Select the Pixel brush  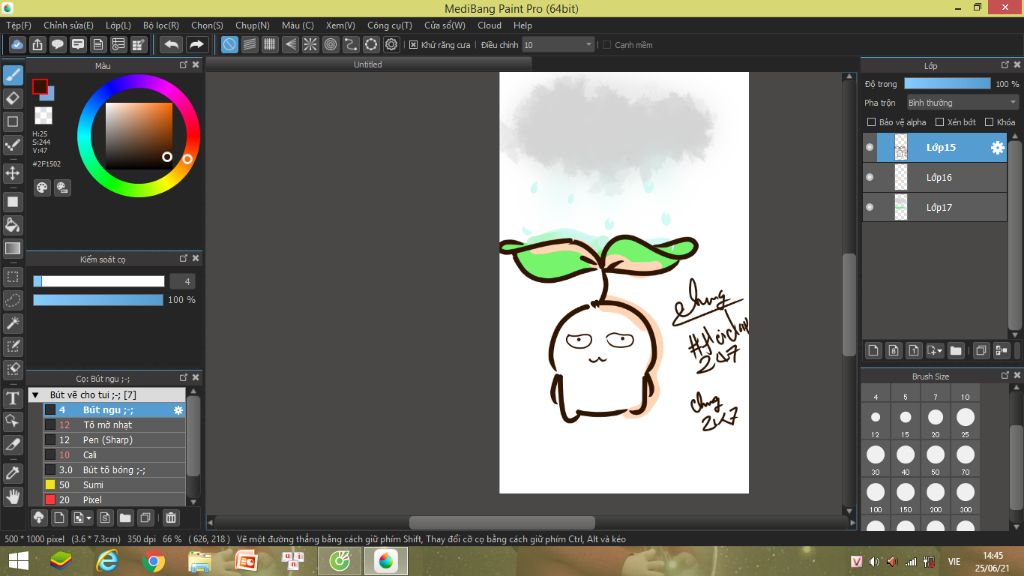[114, 500]
